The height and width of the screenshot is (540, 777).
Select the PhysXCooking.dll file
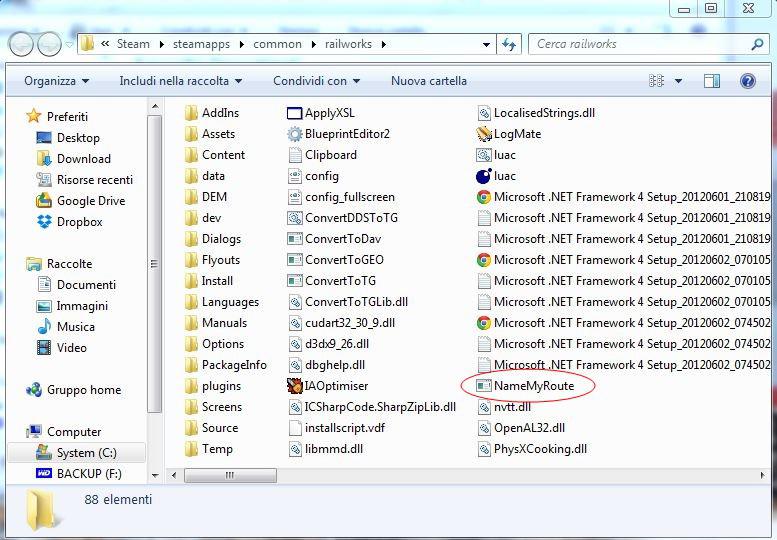[532, 449]
